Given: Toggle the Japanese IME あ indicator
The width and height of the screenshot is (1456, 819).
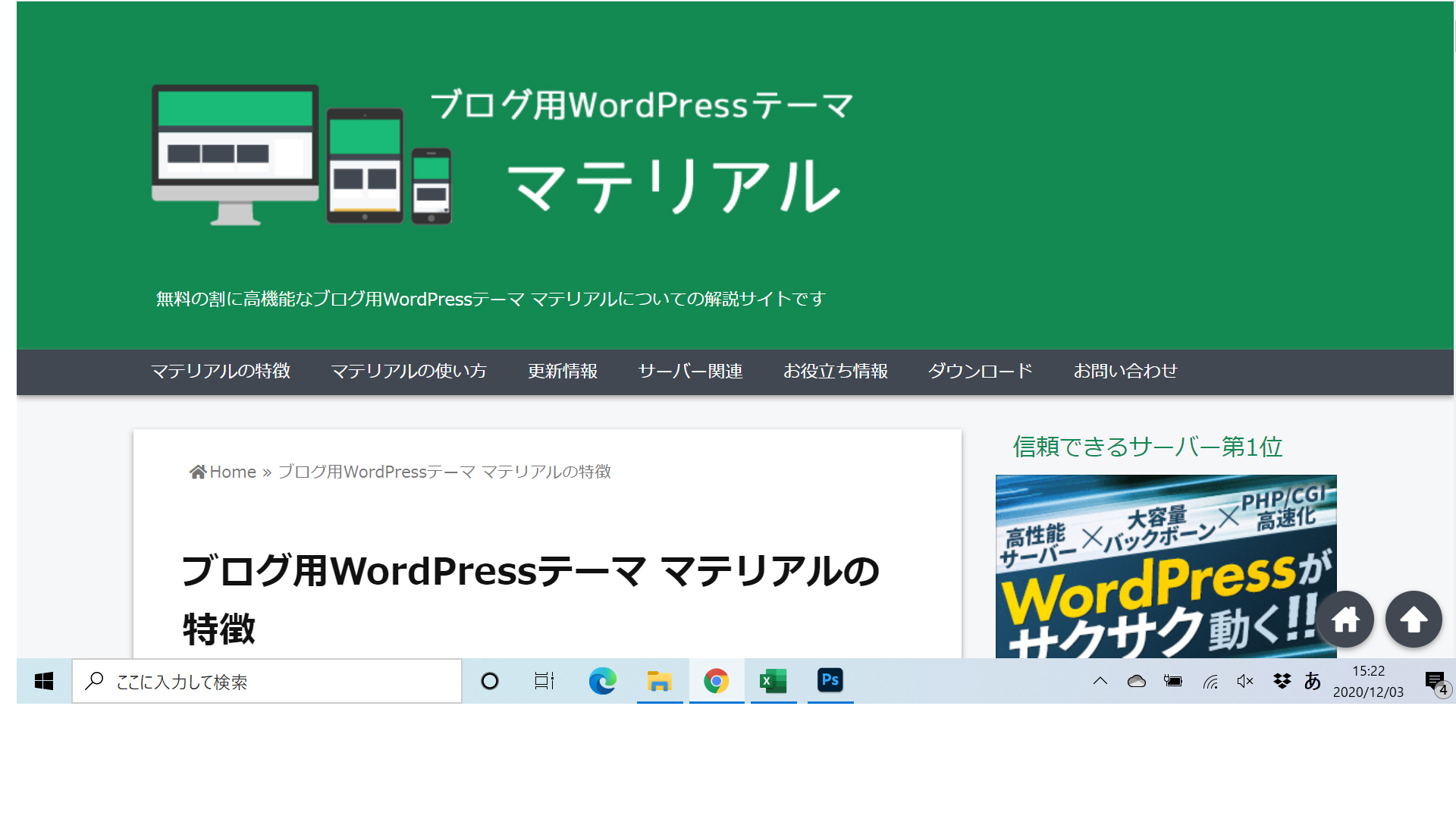Looking at the screenshot, I should point(1313,681).
